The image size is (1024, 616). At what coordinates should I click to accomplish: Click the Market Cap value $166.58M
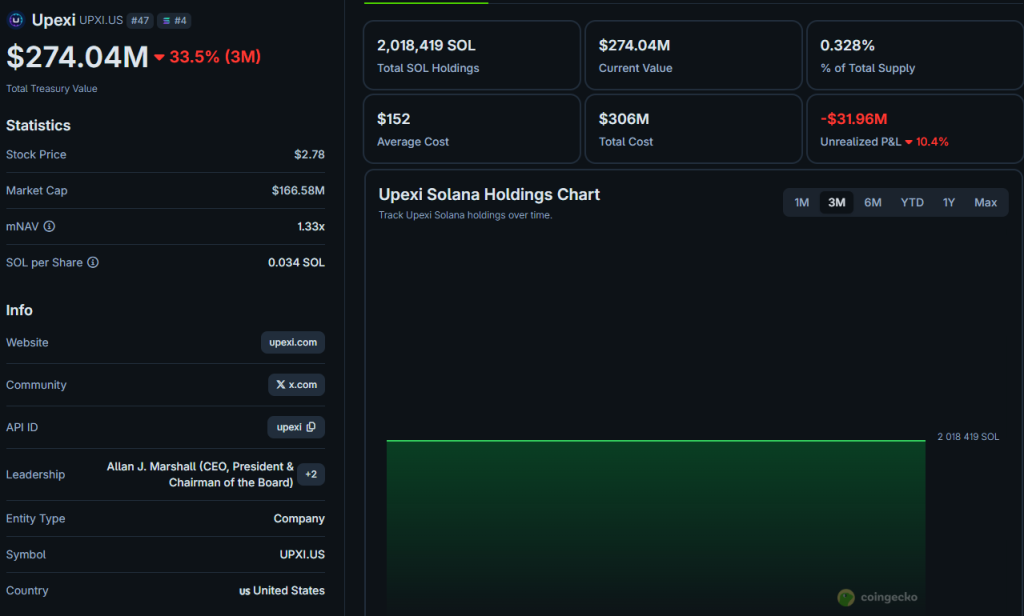pos(298,191)
